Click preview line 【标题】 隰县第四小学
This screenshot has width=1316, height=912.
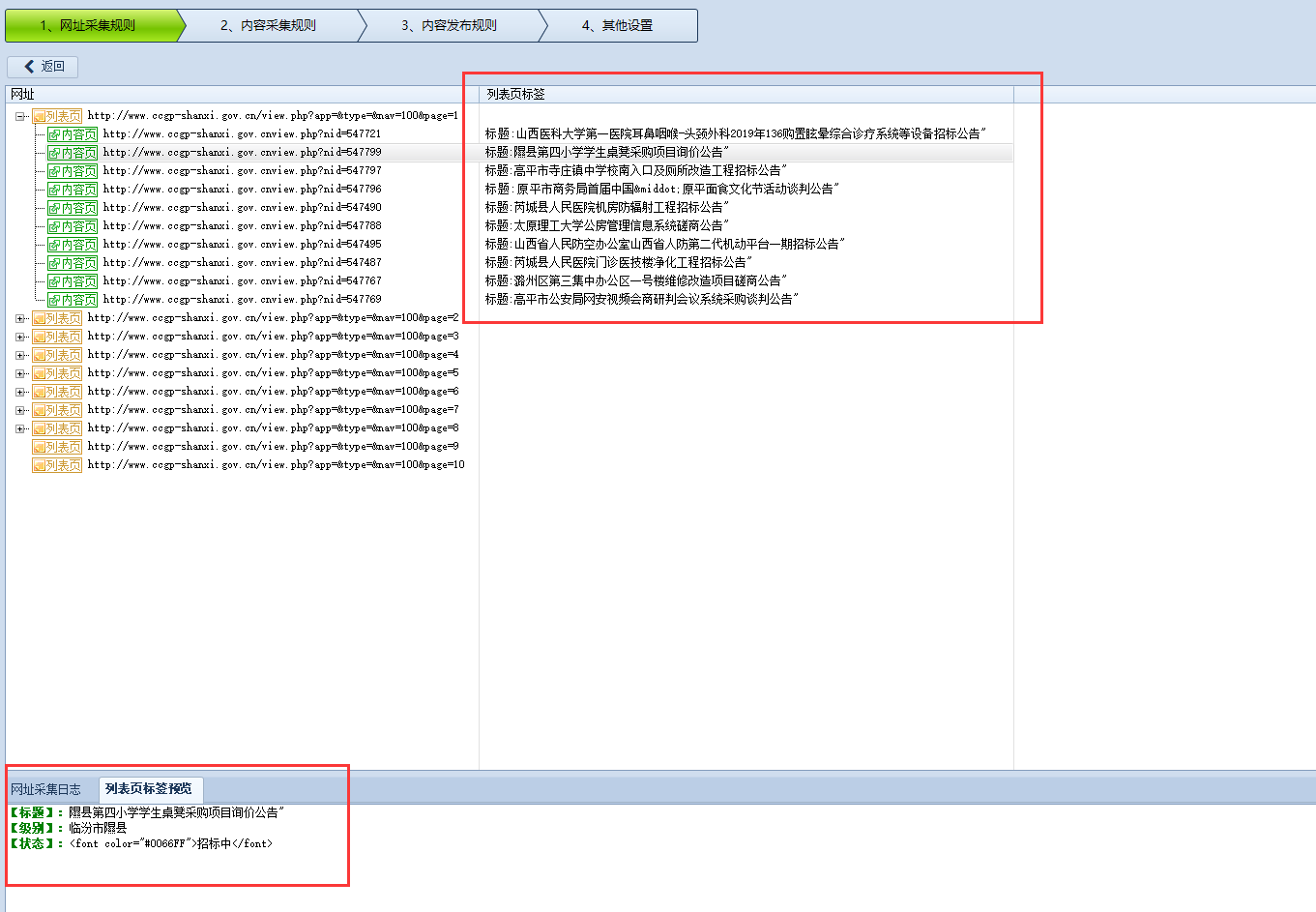click(x=146, y=812)
